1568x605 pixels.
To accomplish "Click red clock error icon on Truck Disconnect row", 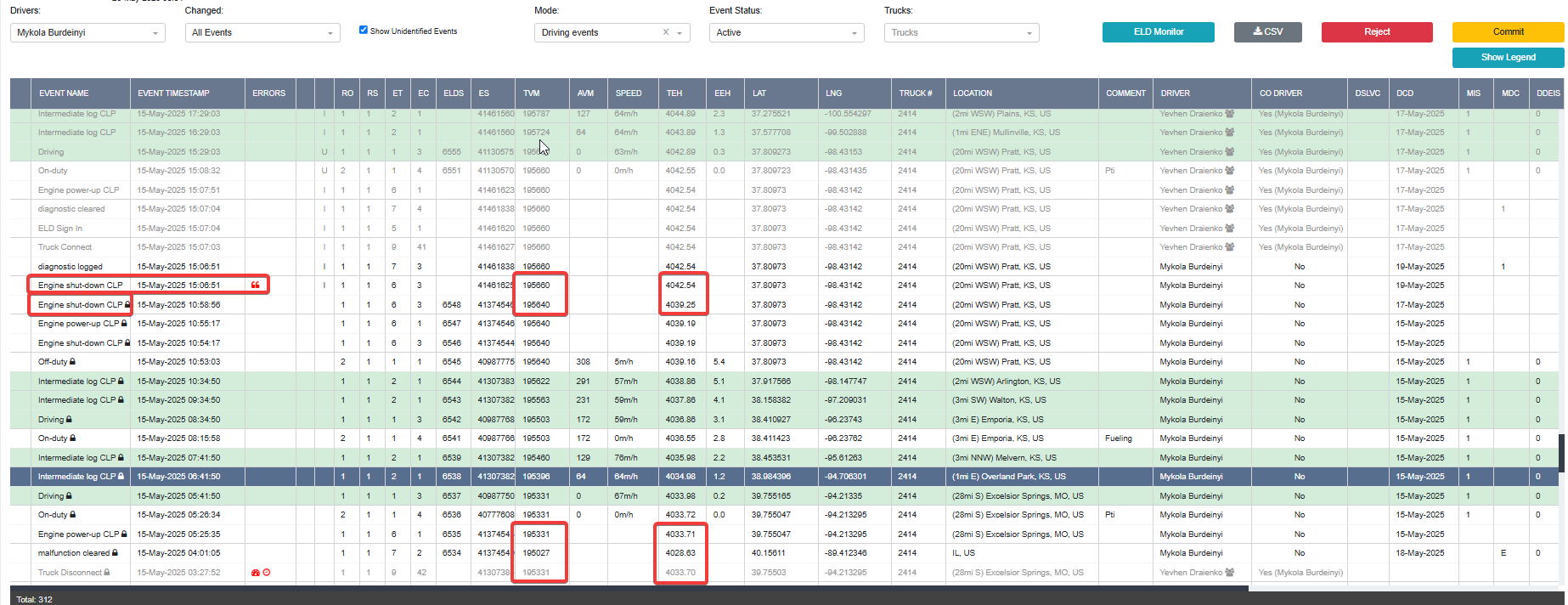I will pos(267,573).
